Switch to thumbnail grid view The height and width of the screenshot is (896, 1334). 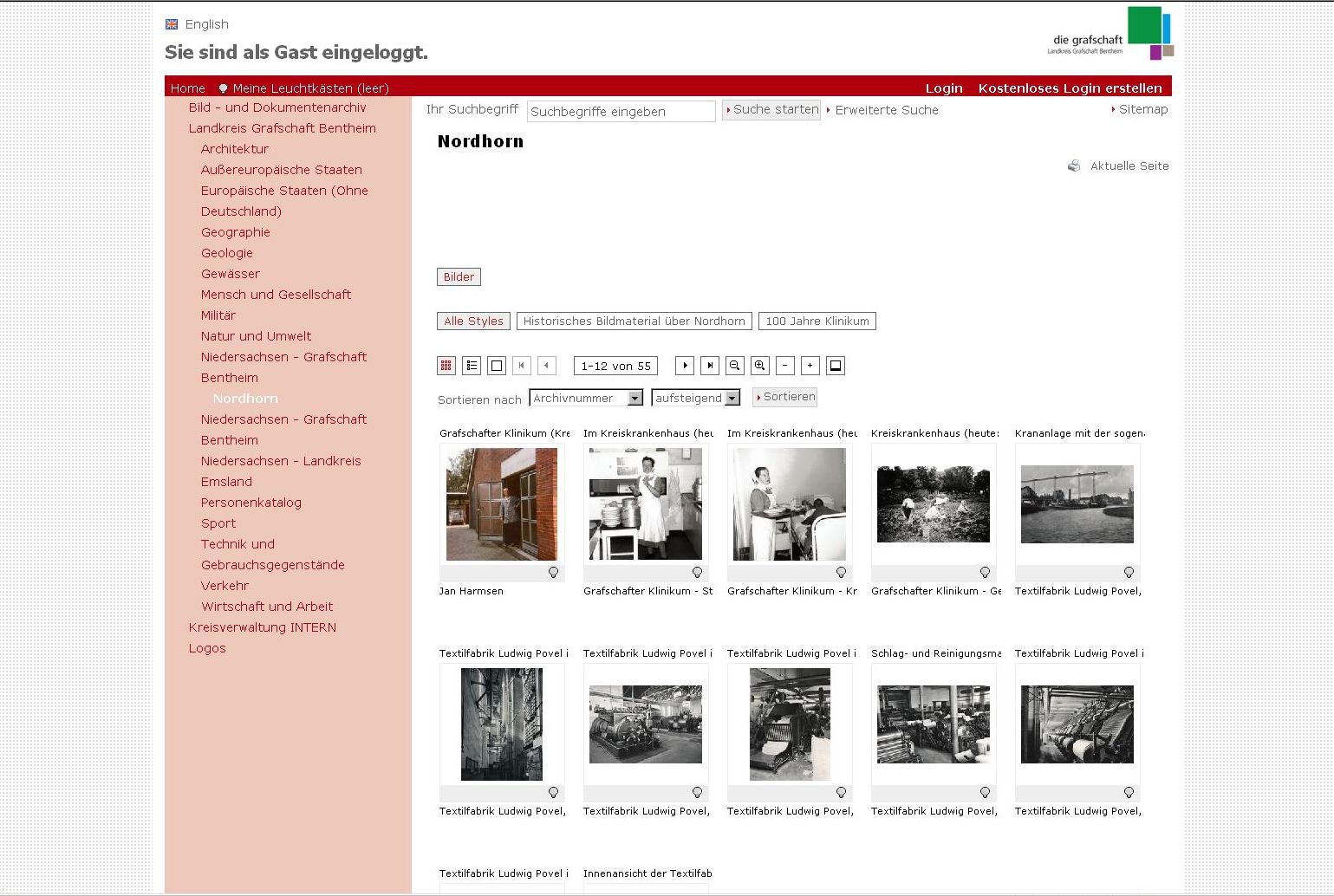[x=446, y=366]
